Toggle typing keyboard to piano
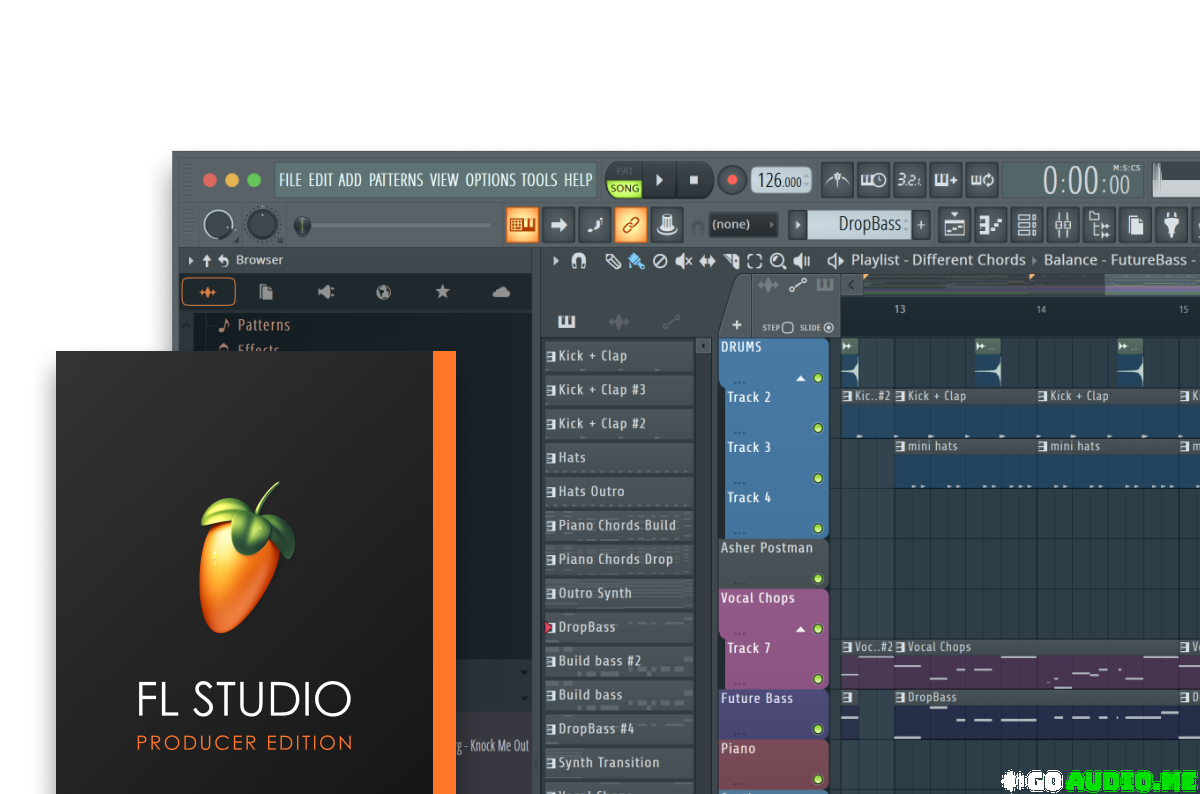1200x794 pixels. [x=522, y=225]
